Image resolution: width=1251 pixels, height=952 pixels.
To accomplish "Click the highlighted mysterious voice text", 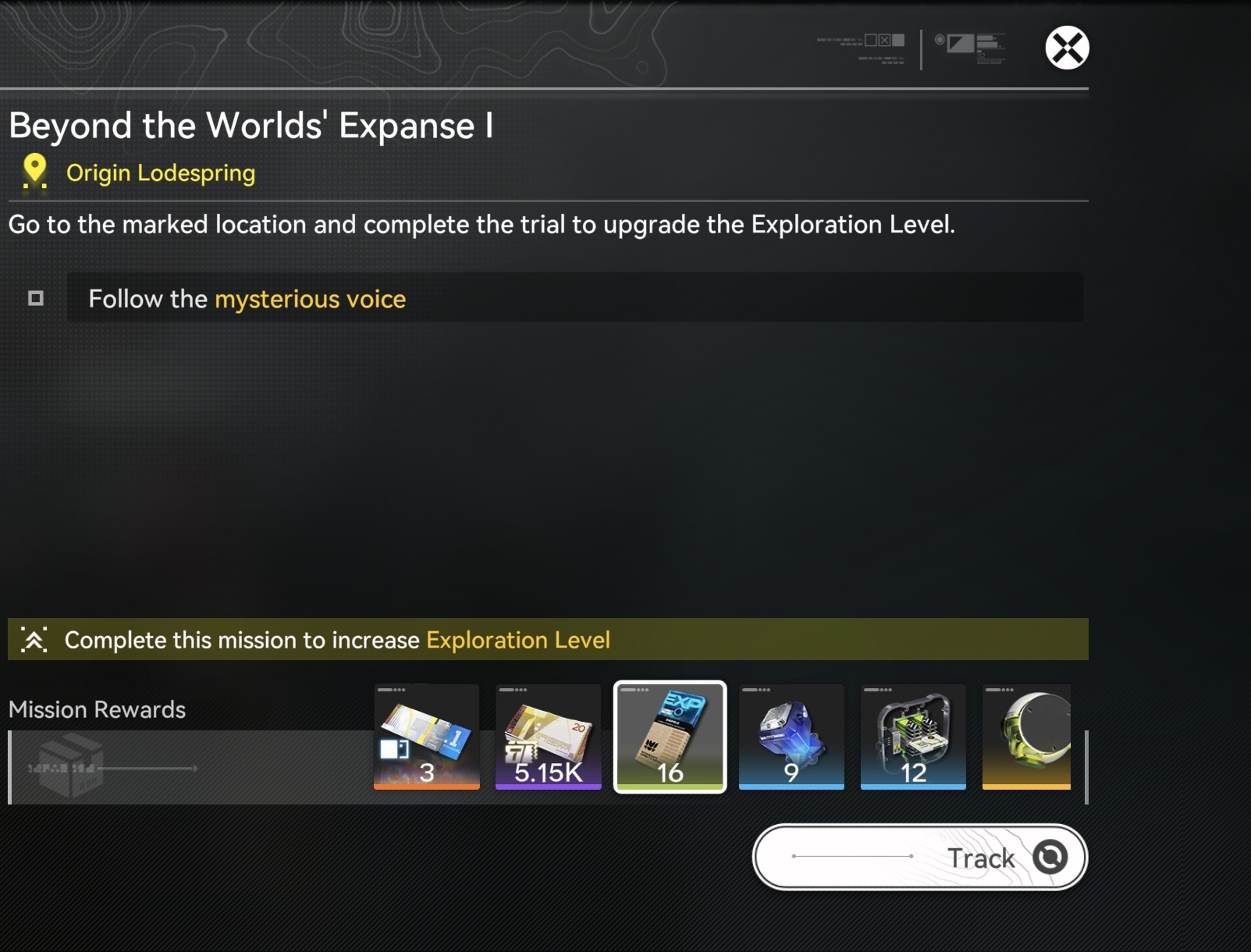I will pos(311,299).
